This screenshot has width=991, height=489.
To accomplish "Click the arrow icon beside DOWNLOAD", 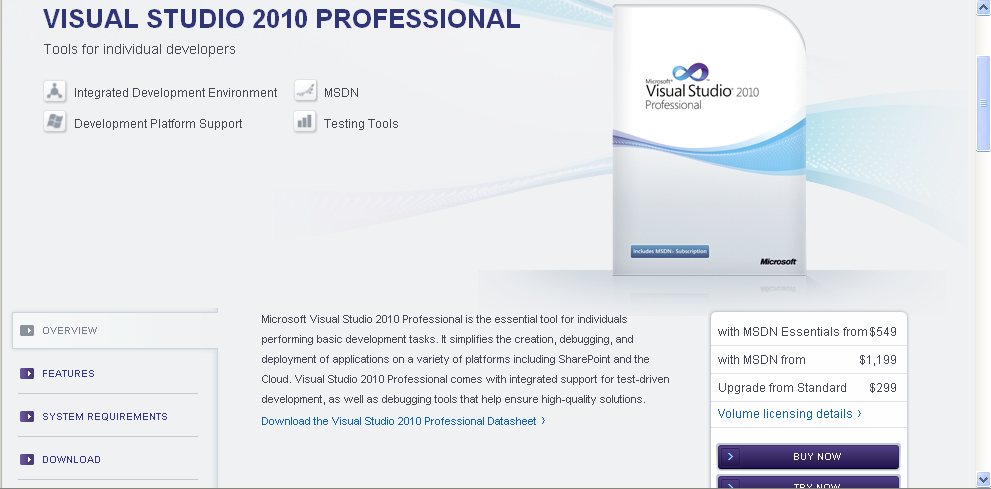I will pos(27,459).
